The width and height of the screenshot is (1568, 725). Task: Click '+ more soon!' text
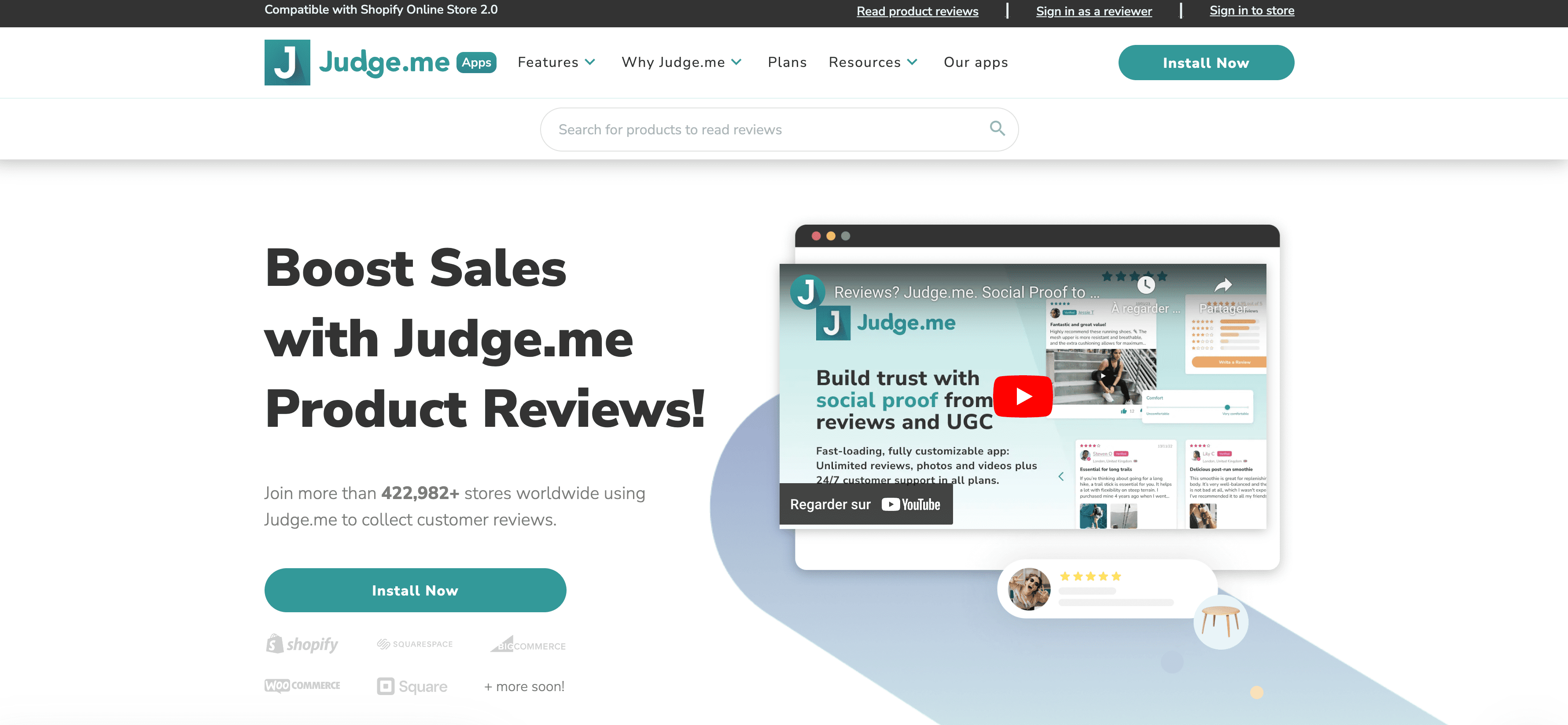click(x=524, y=687)
